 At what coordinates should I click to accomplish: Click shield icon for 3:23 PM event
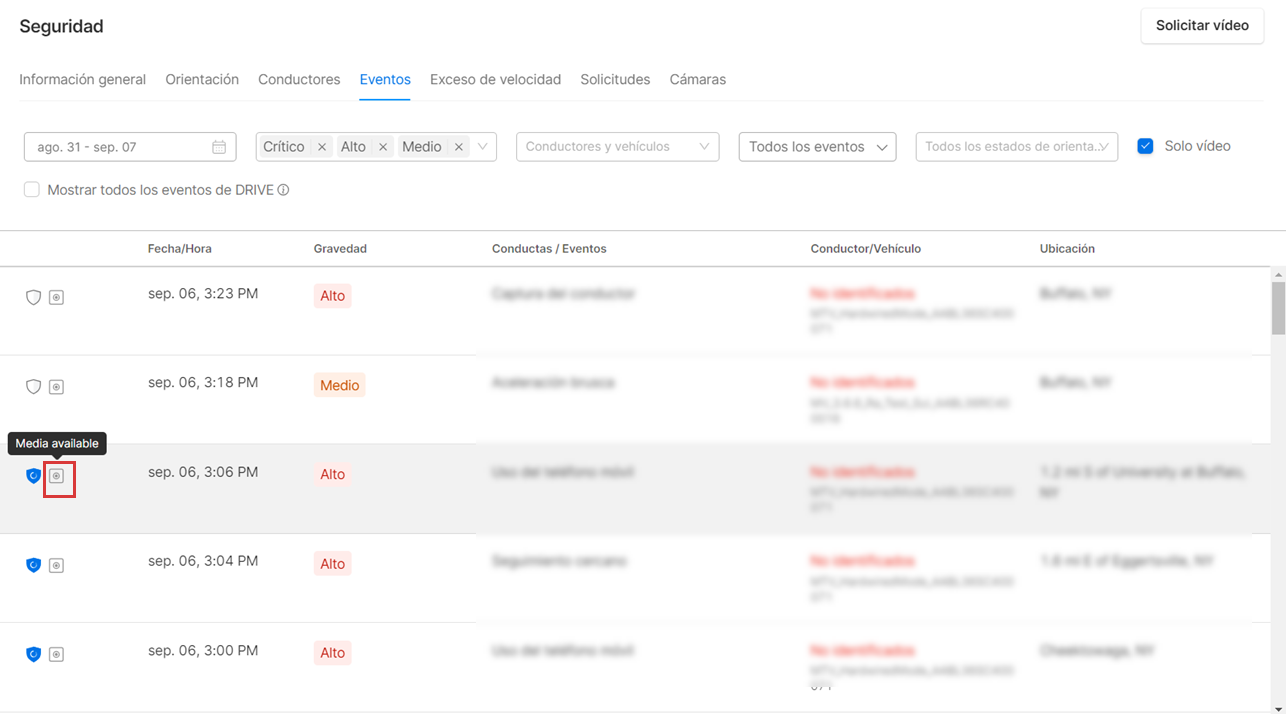click(33, 297)
